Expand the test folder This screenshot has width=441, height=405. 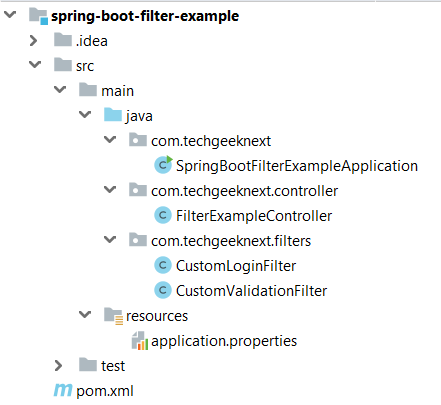[58, 366]
